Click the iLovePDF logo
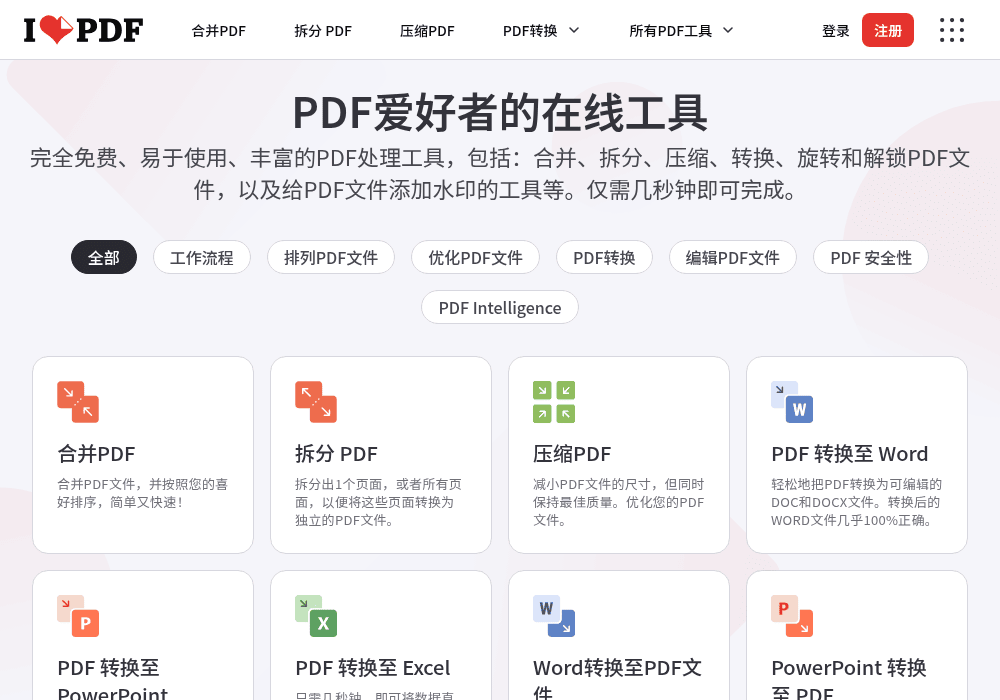Image resolution: width=1000 pixels, height=700 pixels. pos(84,30)
